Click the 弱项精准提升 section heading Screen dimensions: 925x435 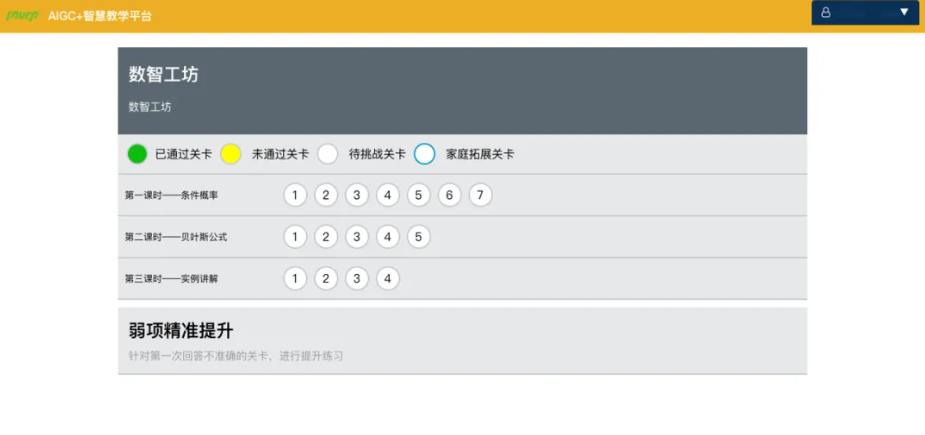pos(181,331)
